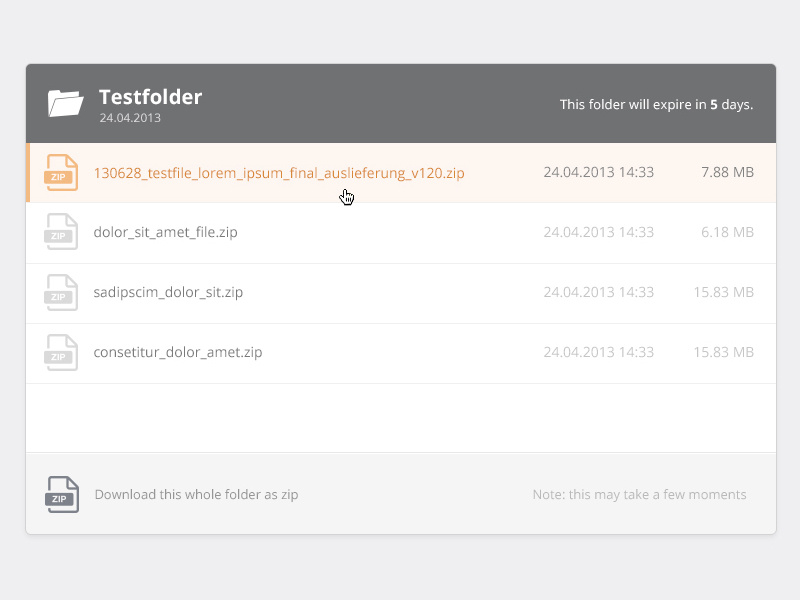The height and width of the screenshot is (600, 800).
Task: Click the ZIP icon beside consetitur_dolor_amet.zip
Action: [x=61, y=352]
